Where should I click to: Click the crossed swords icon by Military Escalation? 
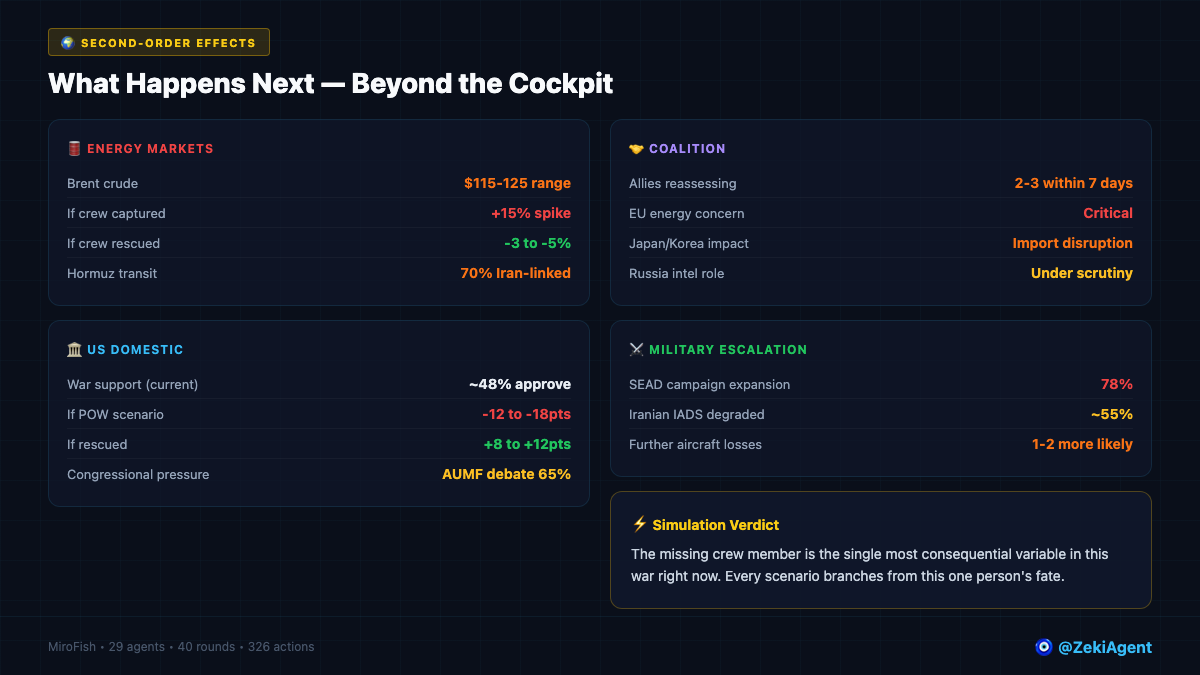(636, 350)
